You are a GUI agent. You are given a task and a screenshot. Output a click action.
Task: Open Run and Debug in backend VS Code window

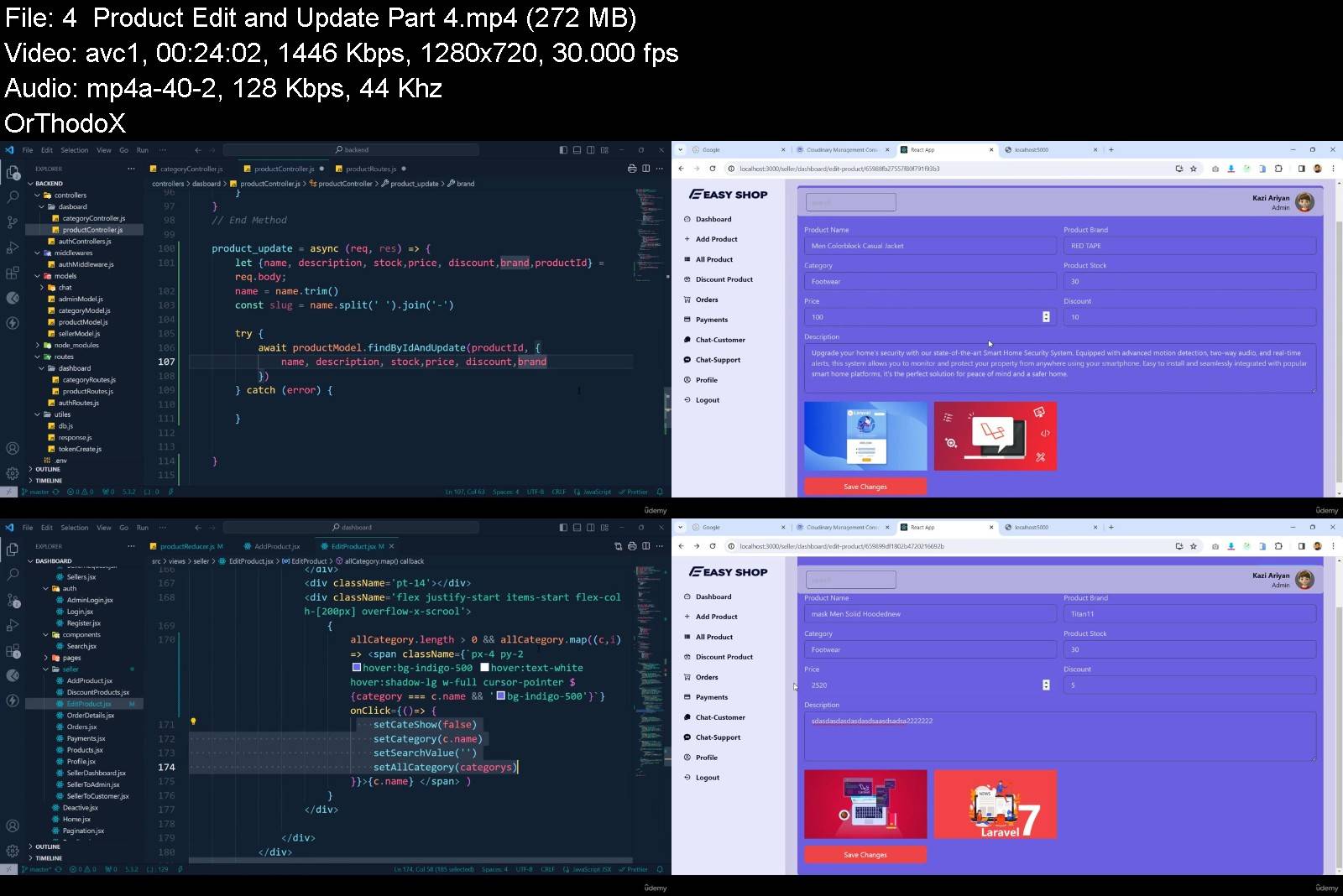coord(13,247)
